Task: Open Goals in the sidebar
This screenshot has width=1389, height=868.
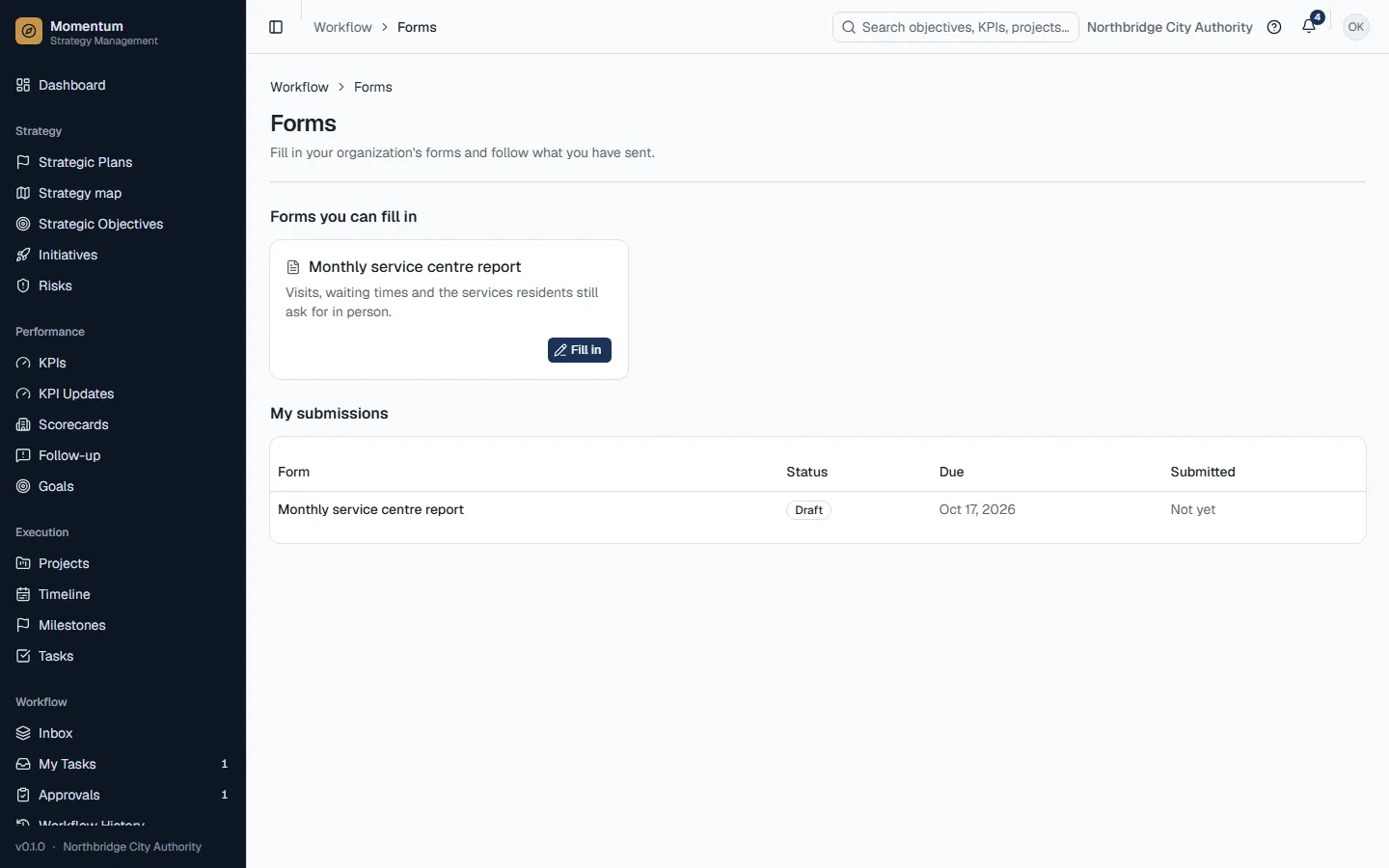Action: pyautogui.click(x=123, y=486)
